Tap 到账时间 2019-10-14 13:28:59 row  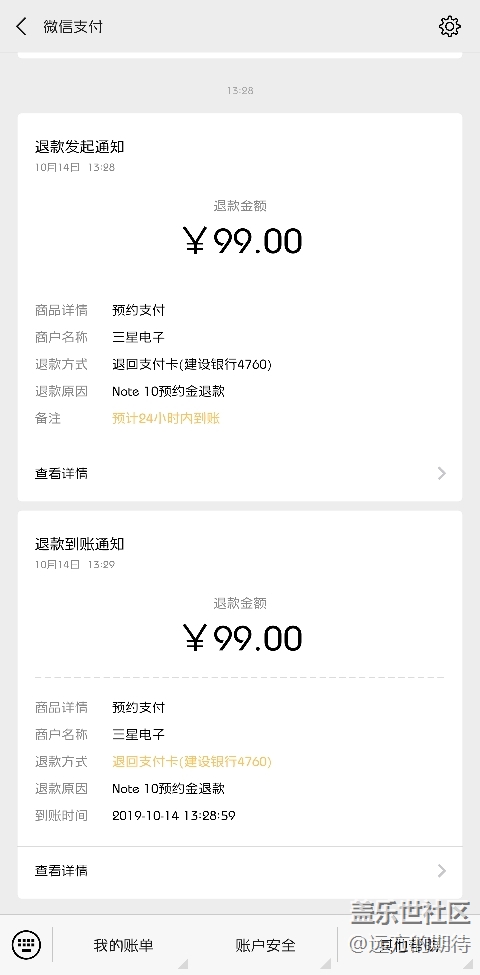[x=135, y=815]
